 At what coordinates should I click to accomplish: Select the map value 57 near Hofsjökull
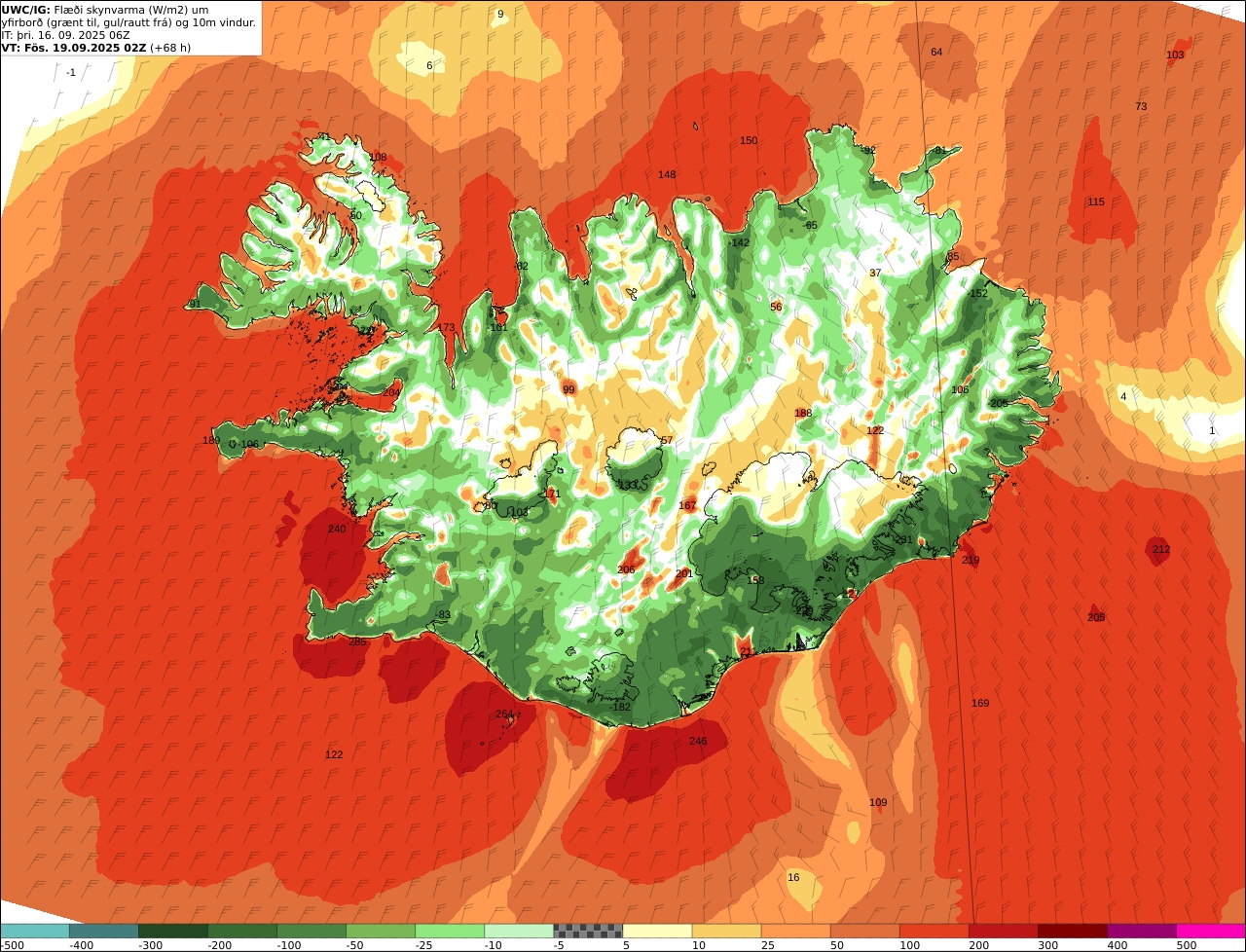(x=667, y=441)
